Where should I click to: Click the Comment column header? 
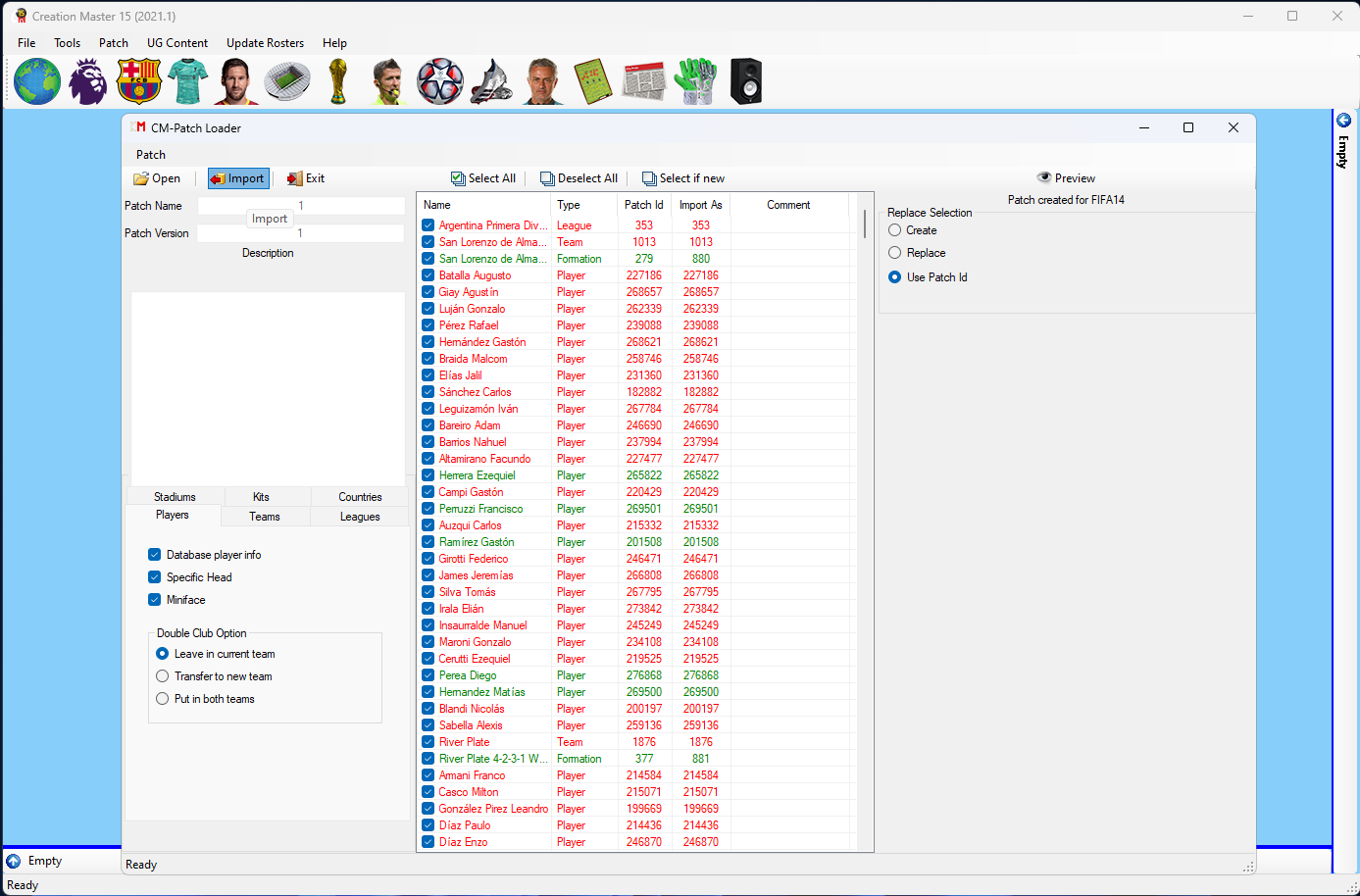[x=788, y=205]
